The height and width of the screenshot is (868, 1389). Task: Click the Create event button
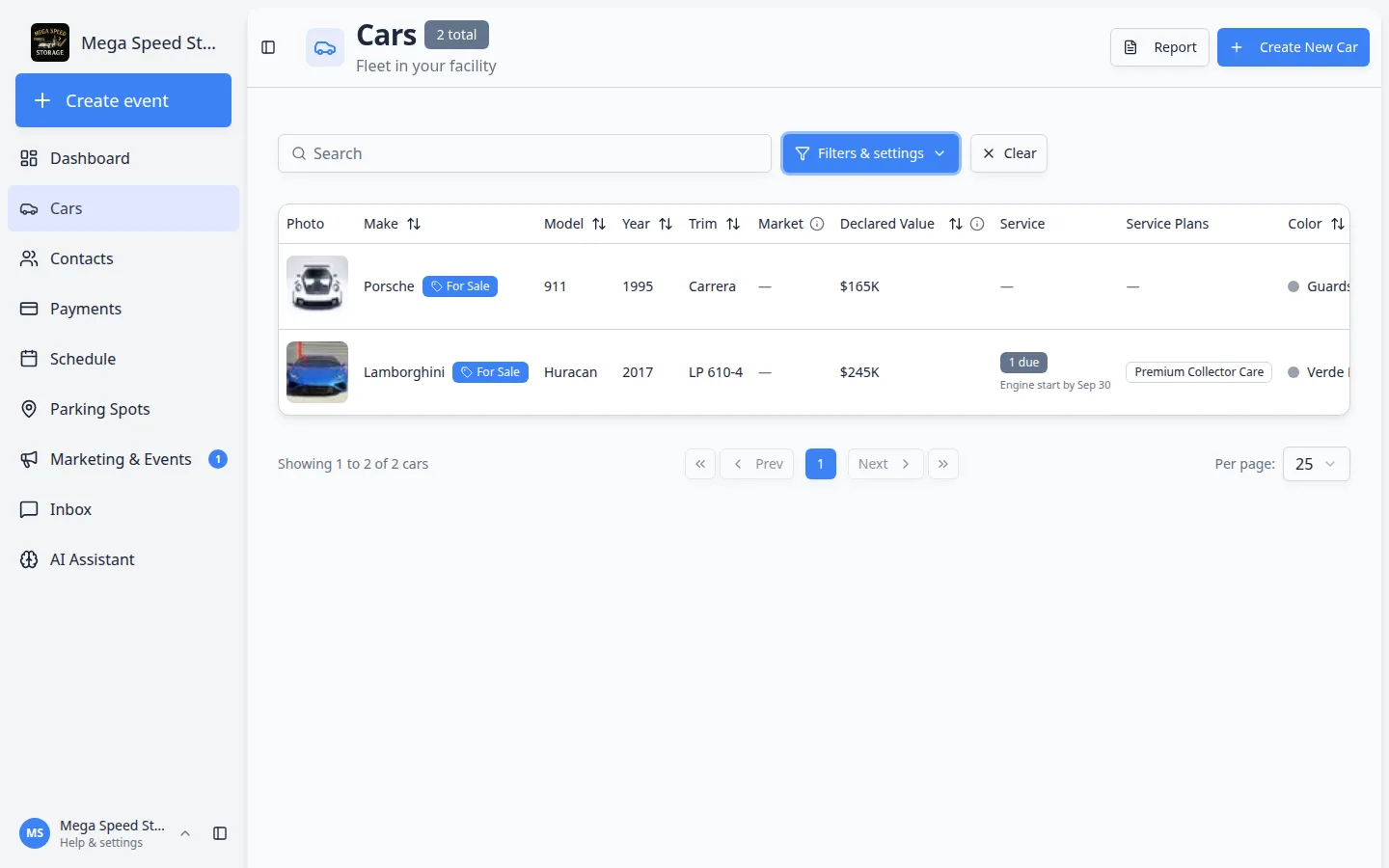(123, 100)
